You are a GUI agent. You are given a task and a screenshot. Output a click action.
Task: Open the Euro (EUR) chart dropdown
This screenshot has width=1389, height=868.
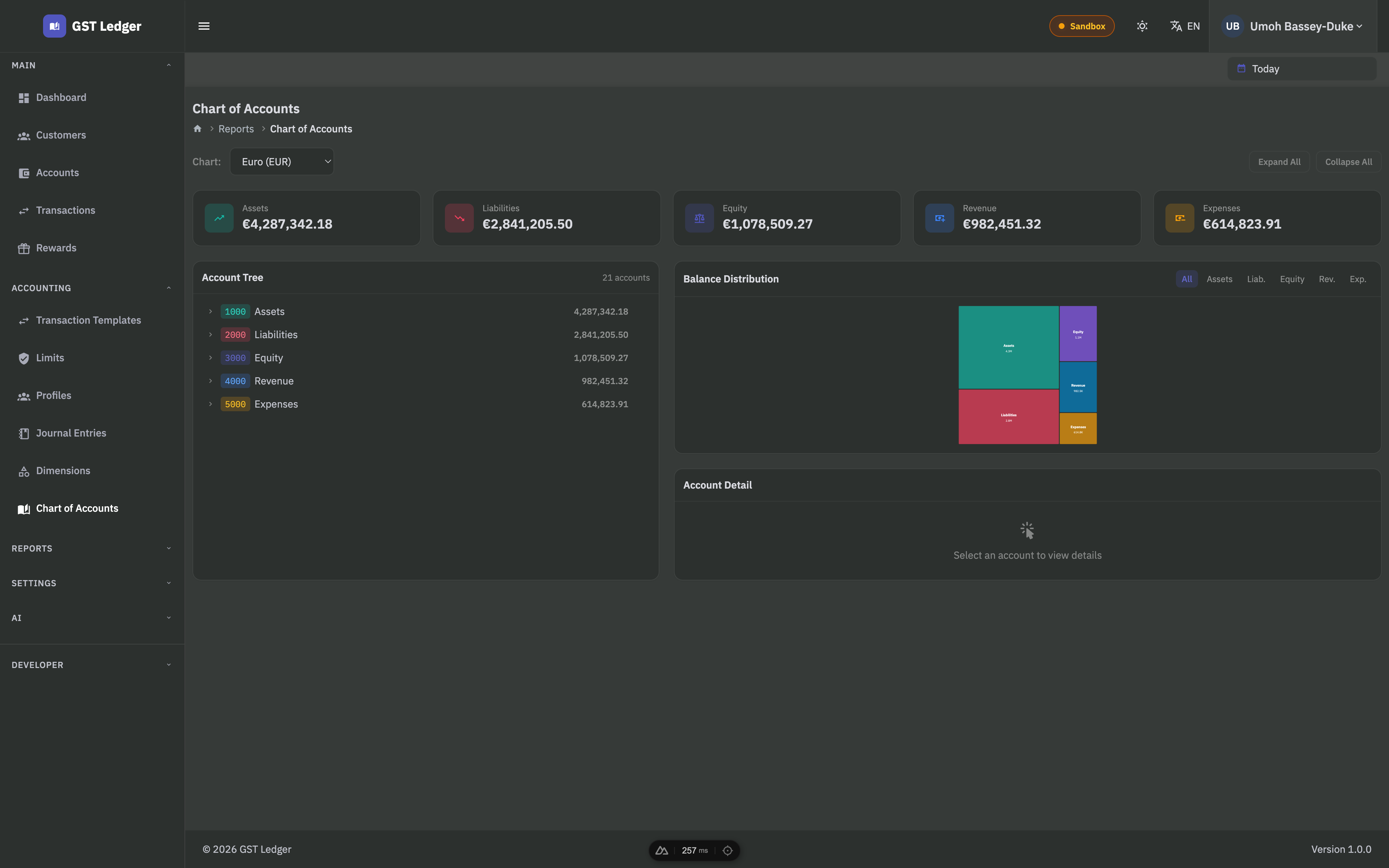coord(282,162)
